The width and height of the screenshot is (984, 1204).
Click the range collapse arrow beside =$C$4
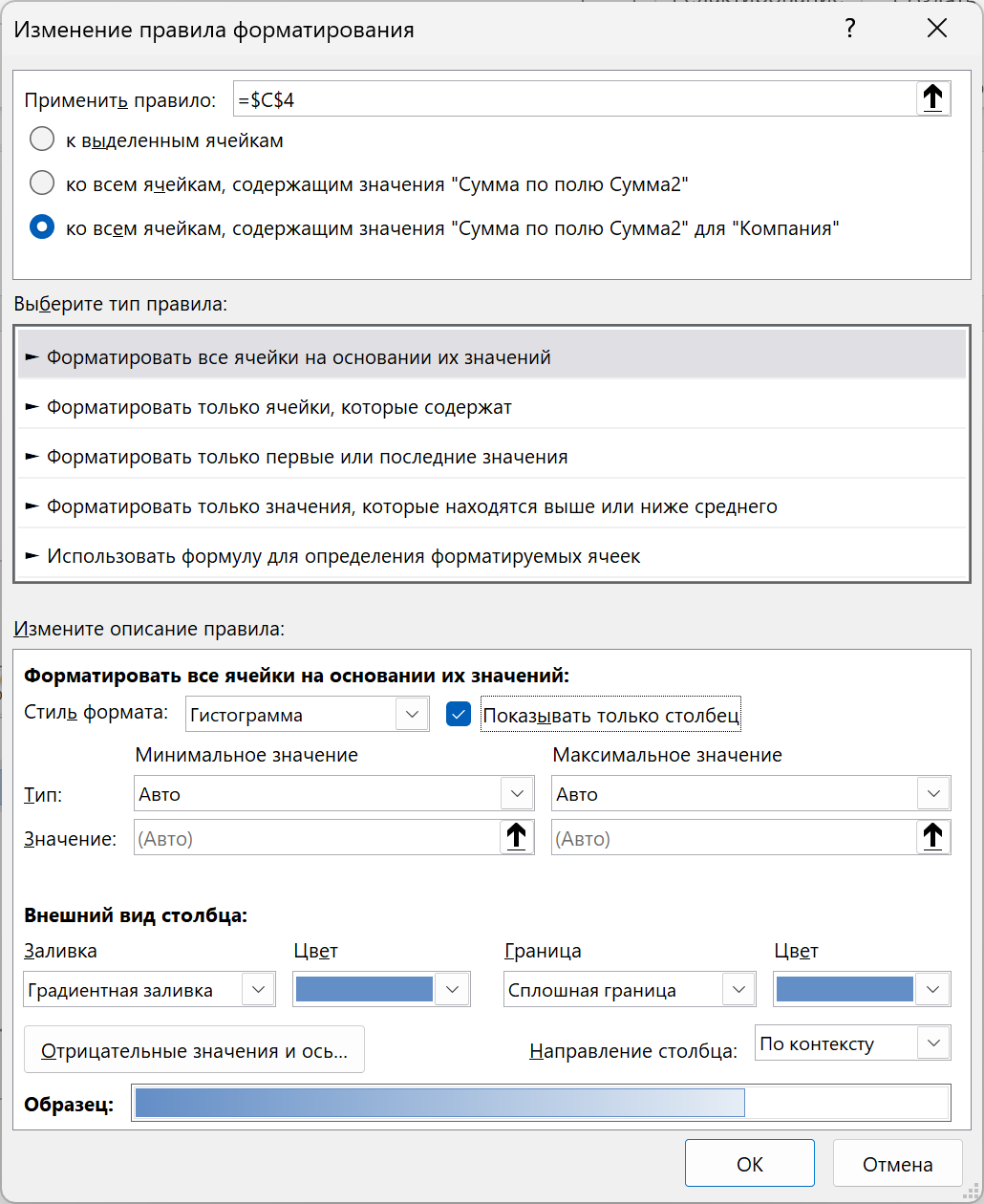pos(932,98)
